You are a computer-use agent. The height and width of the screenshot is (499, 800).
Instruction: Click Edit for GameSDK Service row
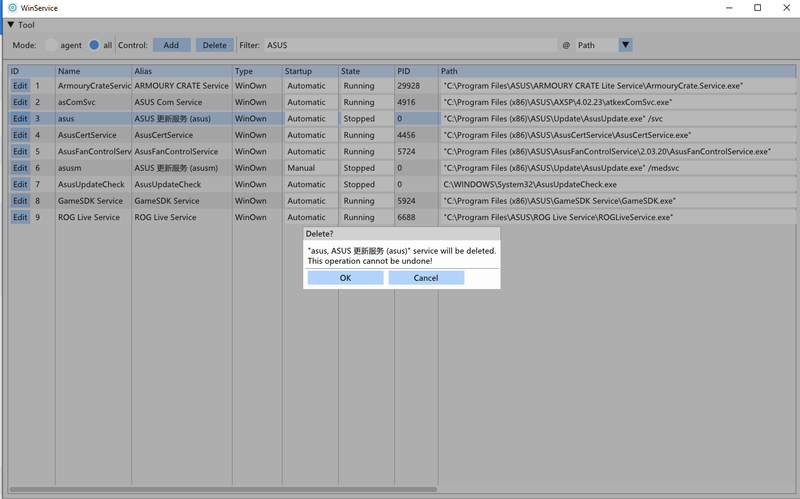[x=20, y=201]
